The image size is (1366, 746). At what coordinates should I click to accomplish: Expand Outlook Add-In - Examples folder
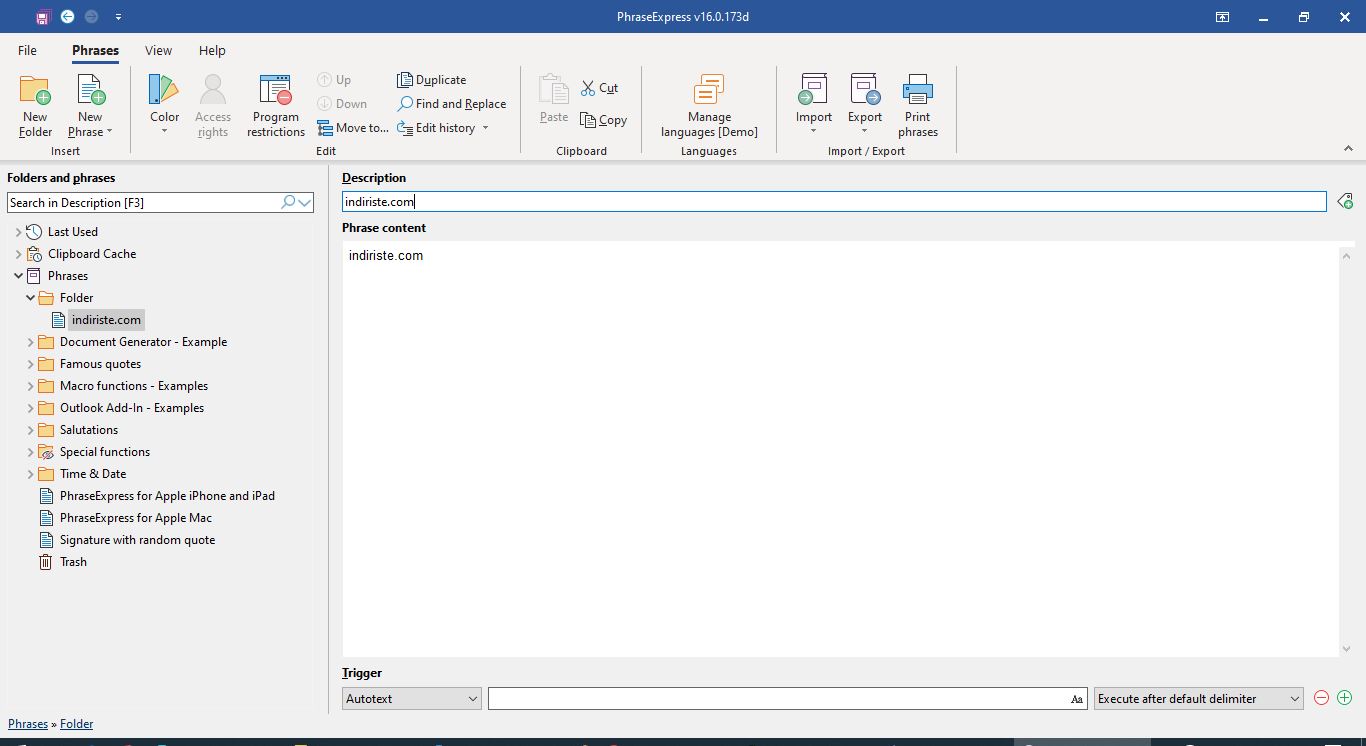[x=30, y=408]
